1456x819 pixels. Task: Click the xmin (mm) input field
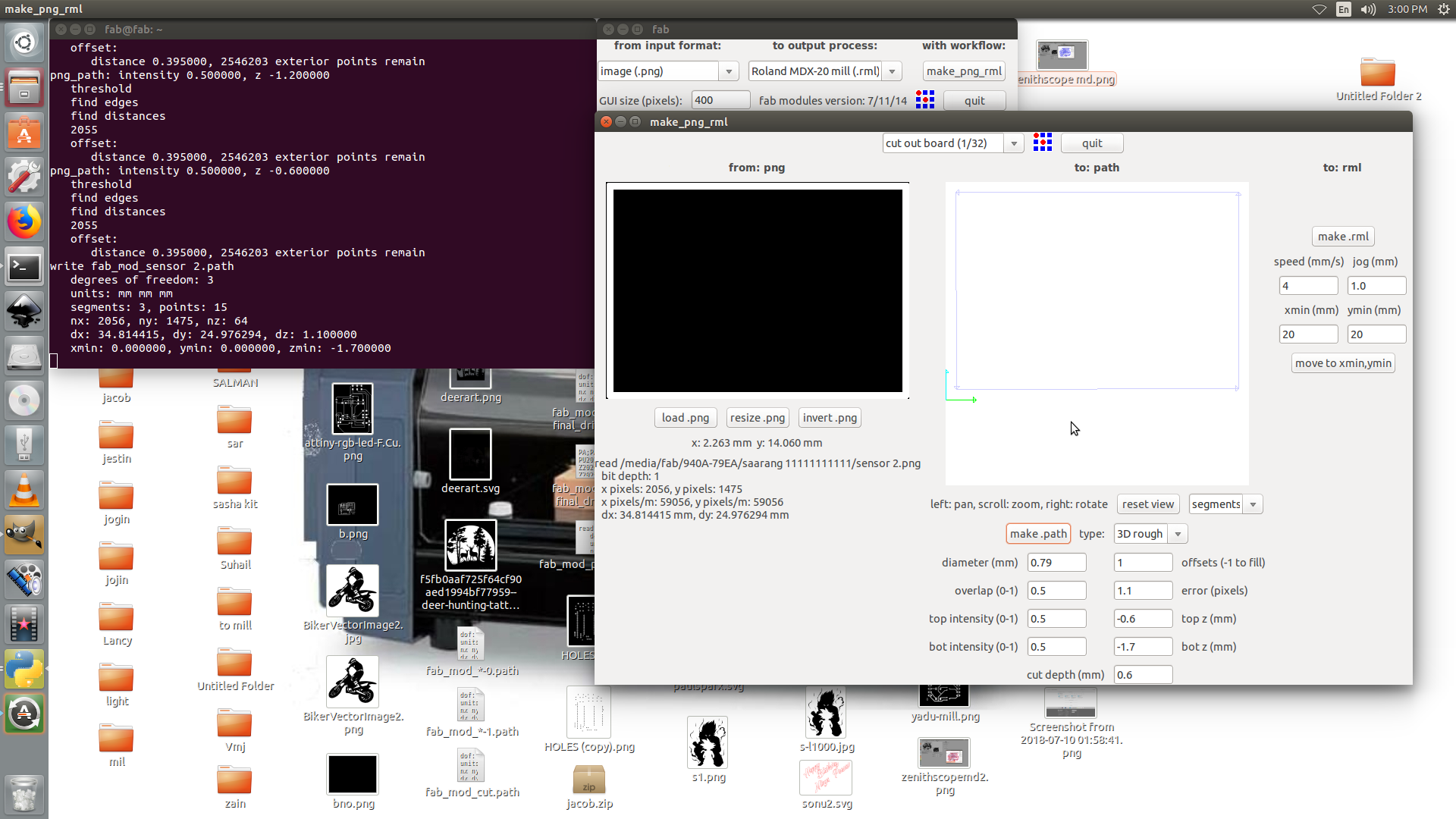coord(1308,334)
